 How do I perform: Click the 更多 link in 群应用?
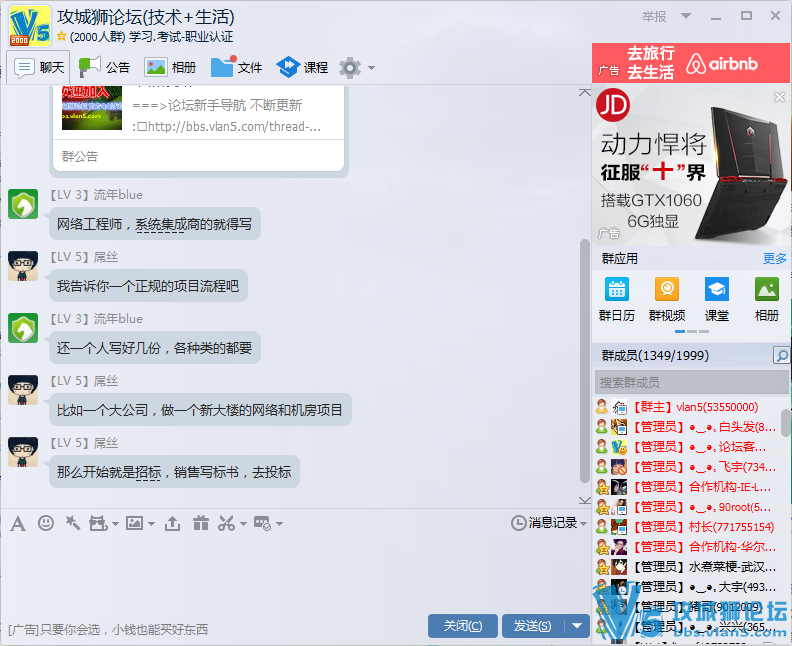(x=774, y=259)
